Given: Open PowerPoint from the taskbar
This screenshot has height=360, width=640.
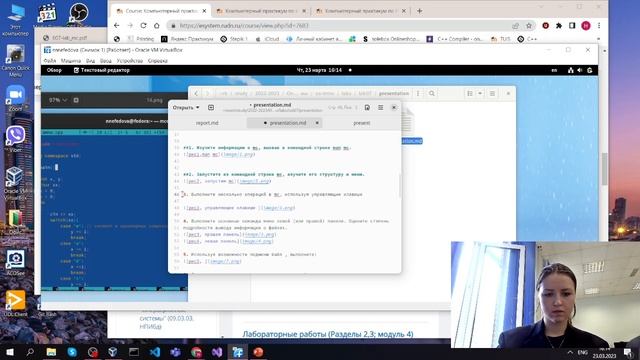Looking at the screenshot, I should tap(258, 352).
